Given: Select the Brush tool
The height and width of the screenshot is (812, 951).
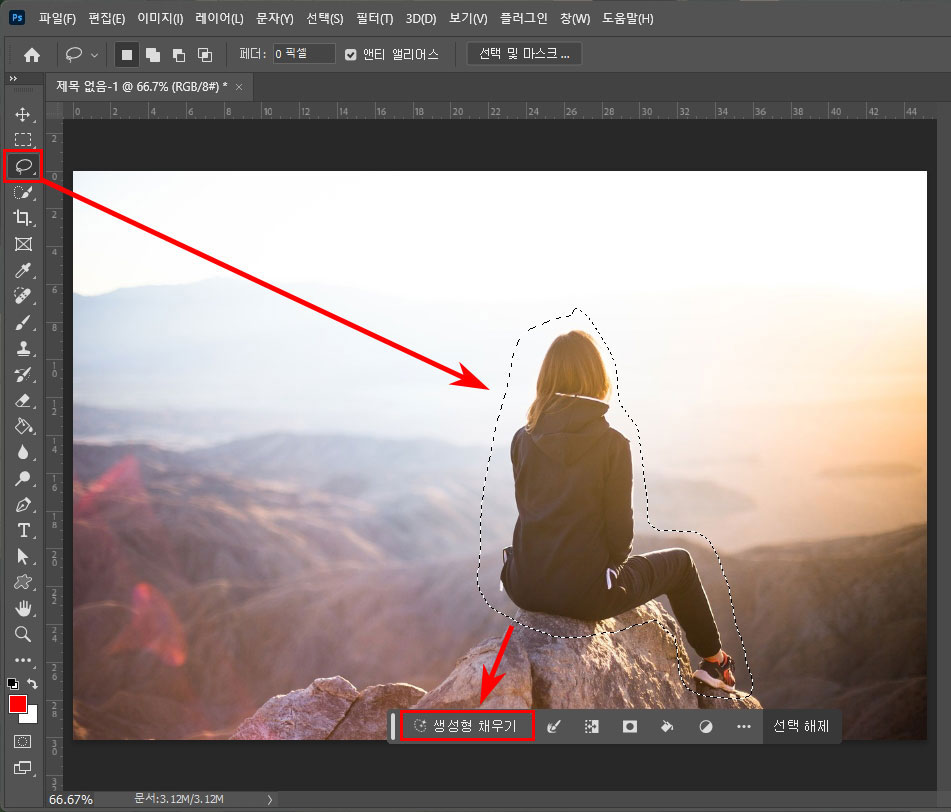Looking at the screenshot, I should point(23,322).
